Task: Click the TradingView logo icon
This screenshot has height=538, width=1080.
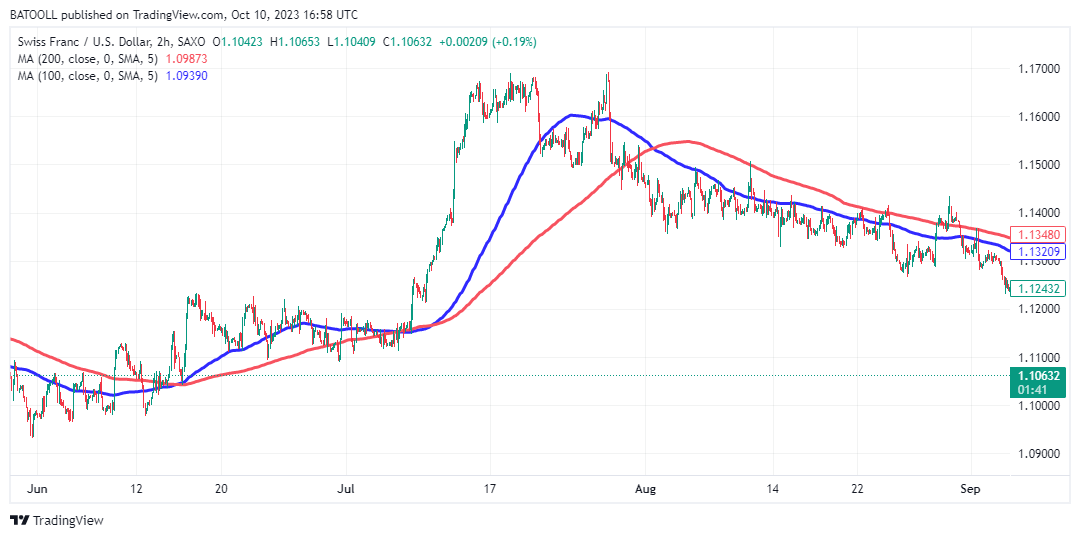Action: 19,520
